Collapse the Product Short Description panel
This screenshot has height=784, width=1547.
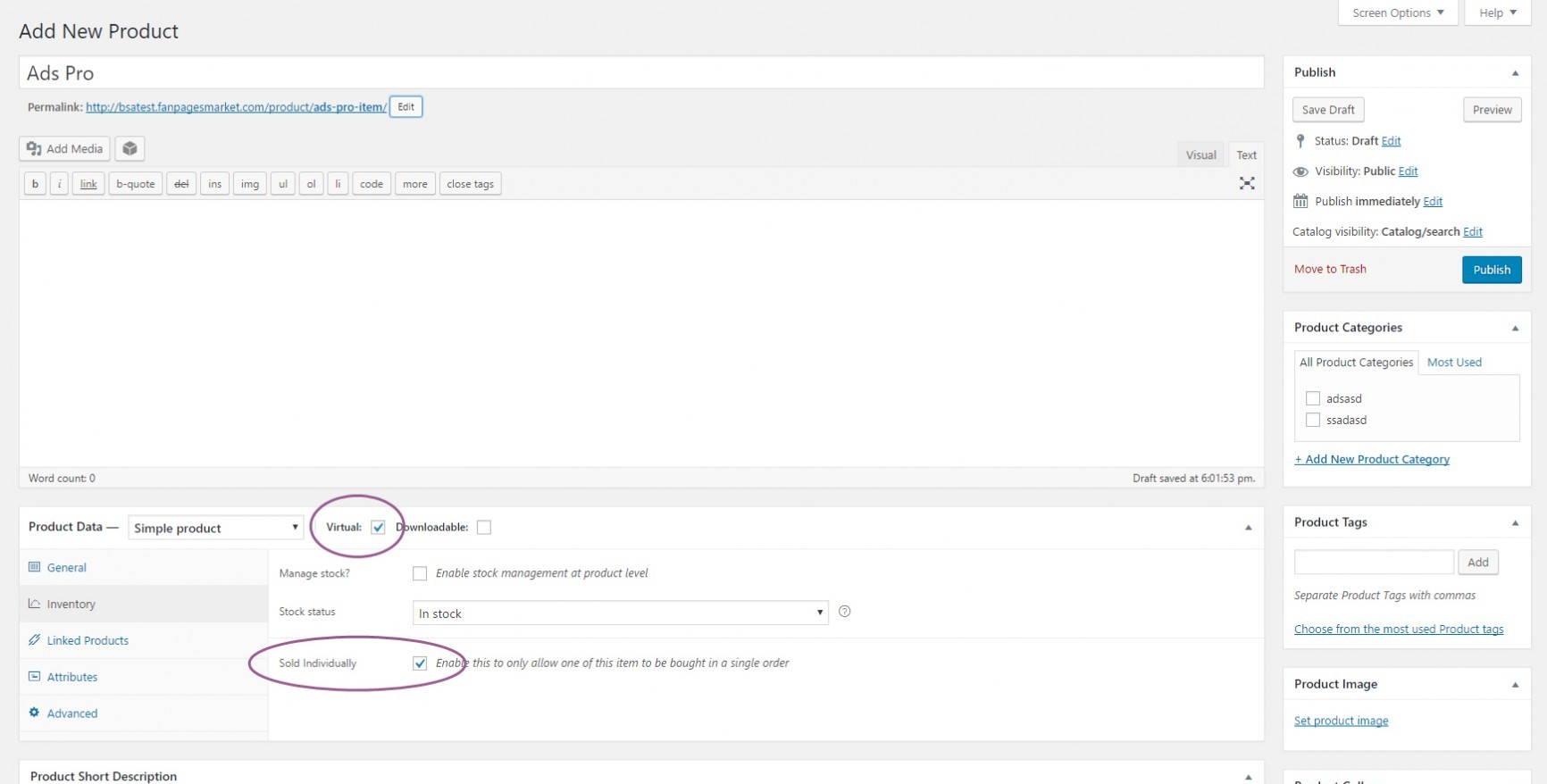tap(1248, 776)
